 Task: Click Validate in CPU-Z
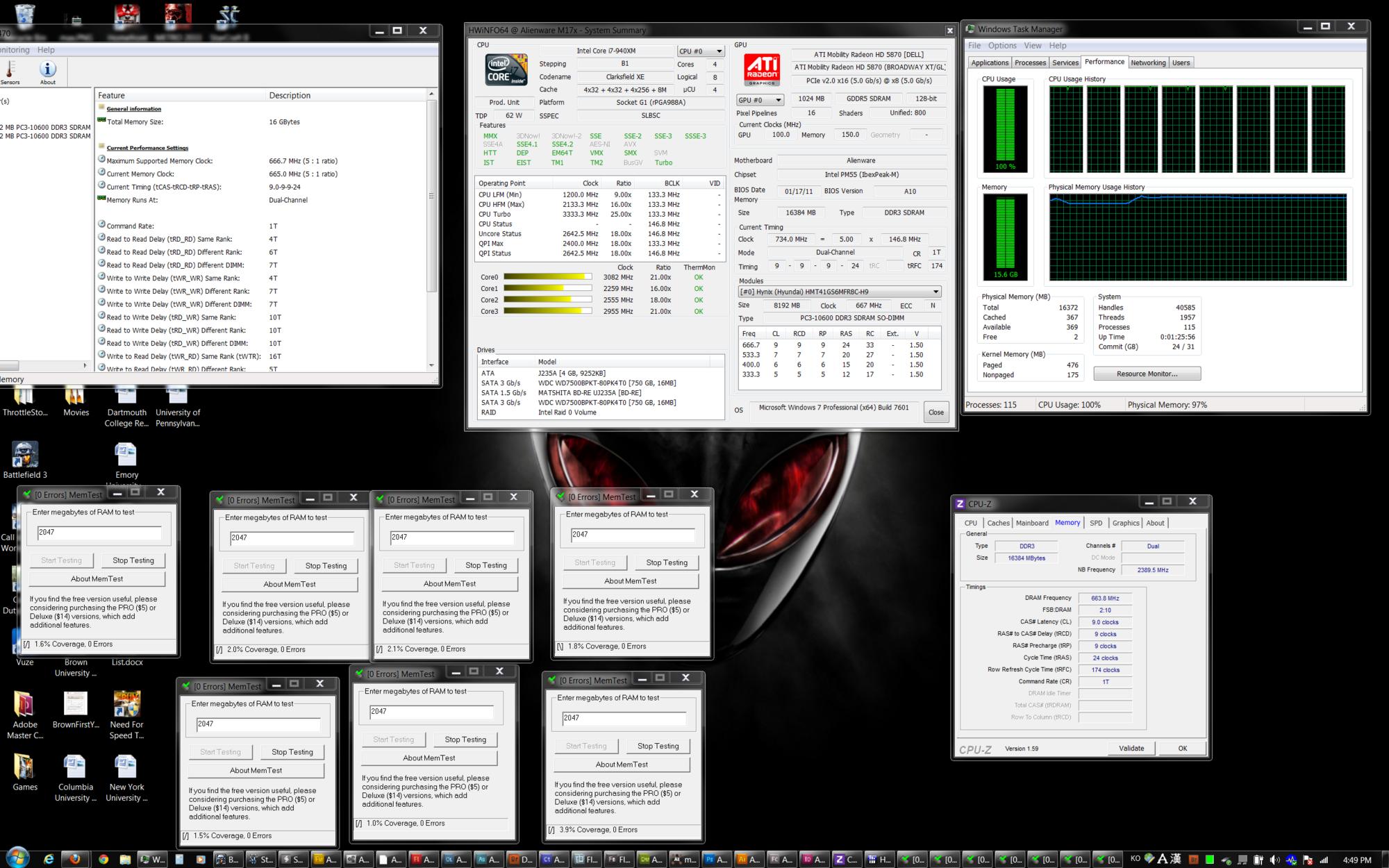coord(1131,748)
